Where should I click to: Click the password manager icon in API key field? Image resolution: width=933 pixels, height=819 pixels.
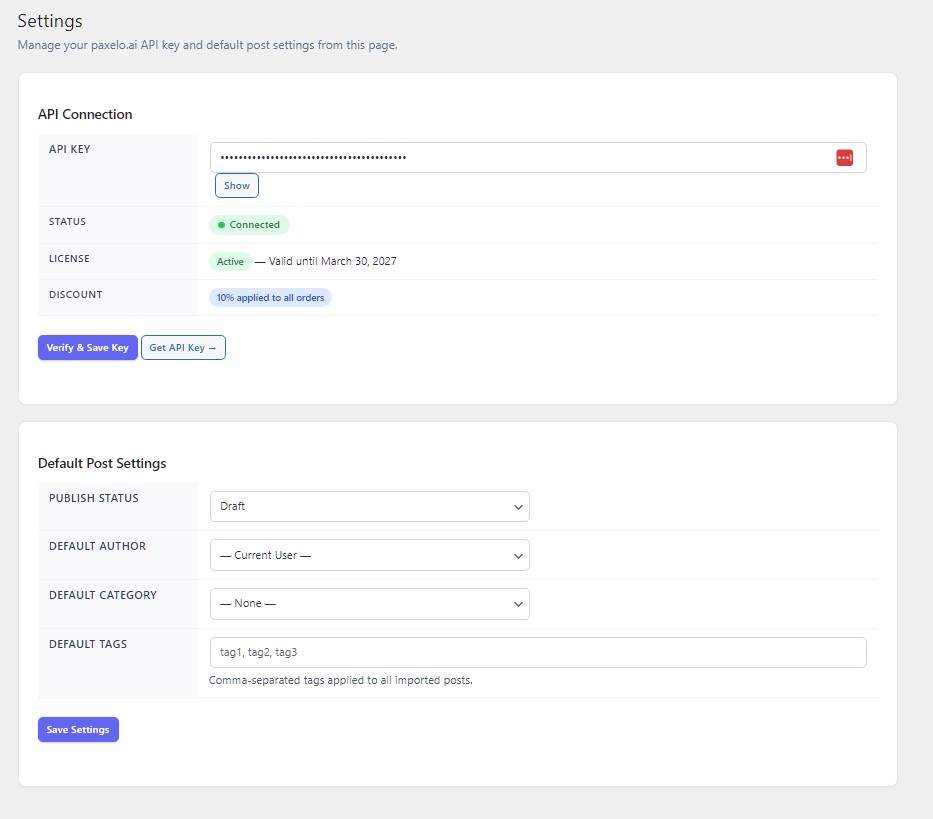coord(845,157)
